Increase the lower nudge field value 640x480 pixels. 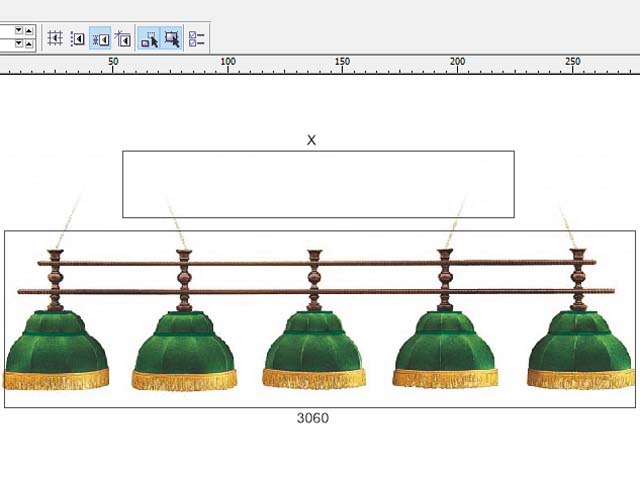[29, 44]
